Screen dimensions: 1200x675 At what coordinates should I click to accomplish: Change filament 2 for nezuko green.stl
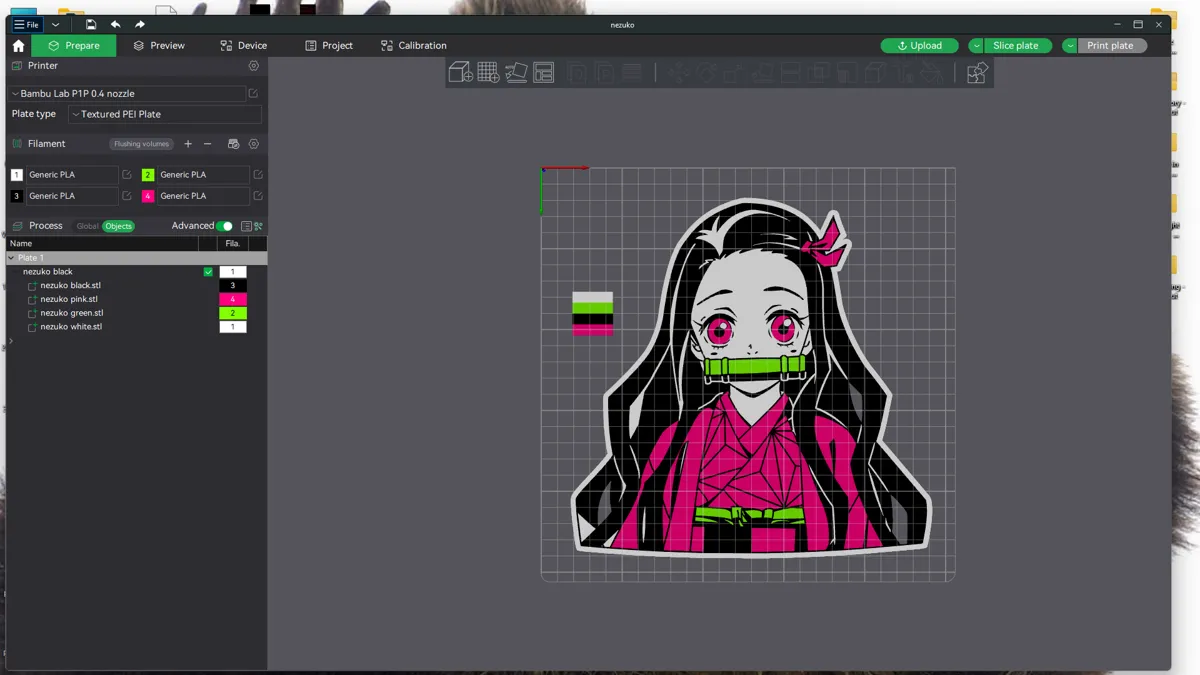[x=233, y=313]
